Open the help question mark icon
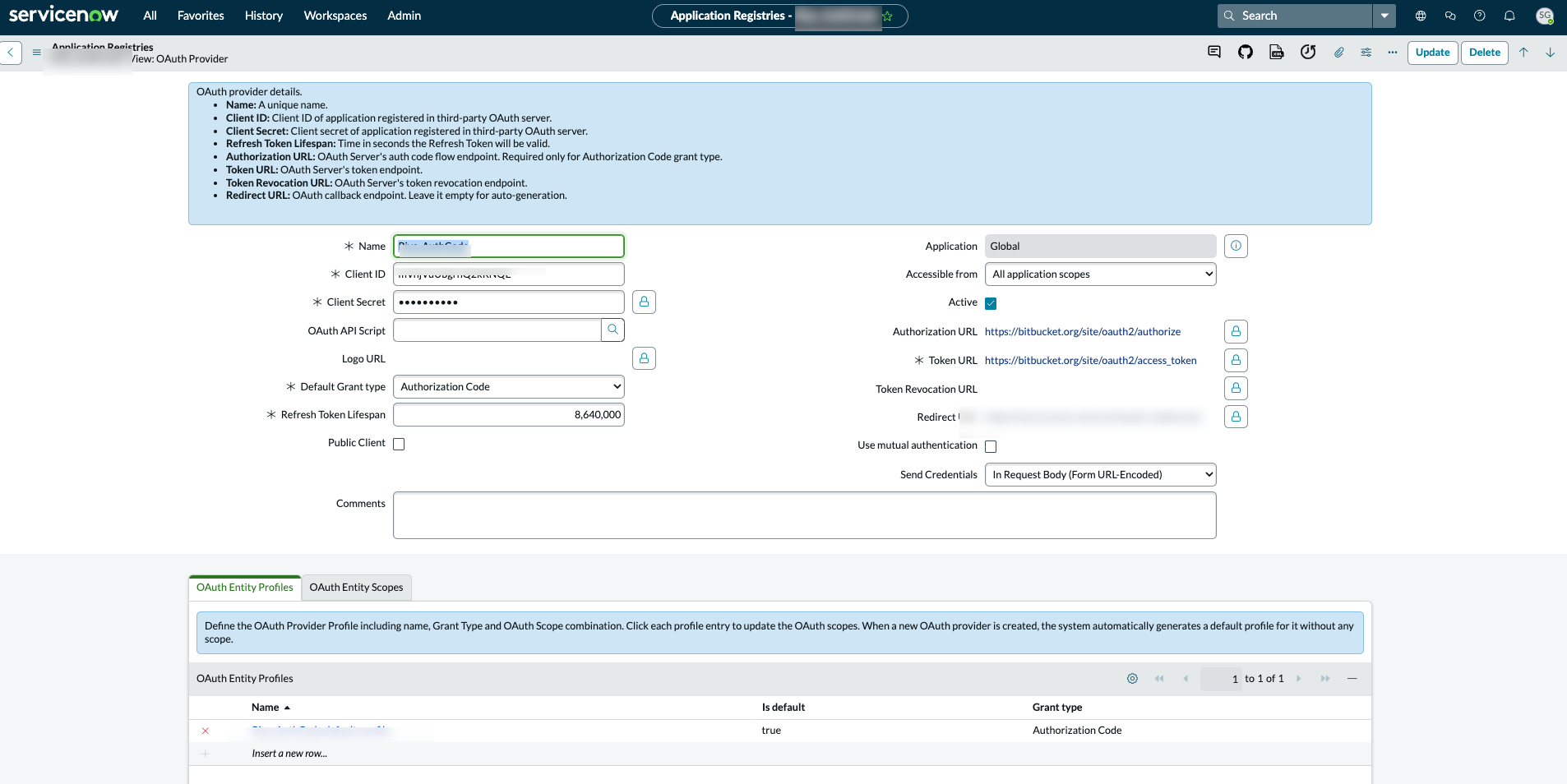The height and width of the screenshot is (784, 1567). tap(1480, 16)
